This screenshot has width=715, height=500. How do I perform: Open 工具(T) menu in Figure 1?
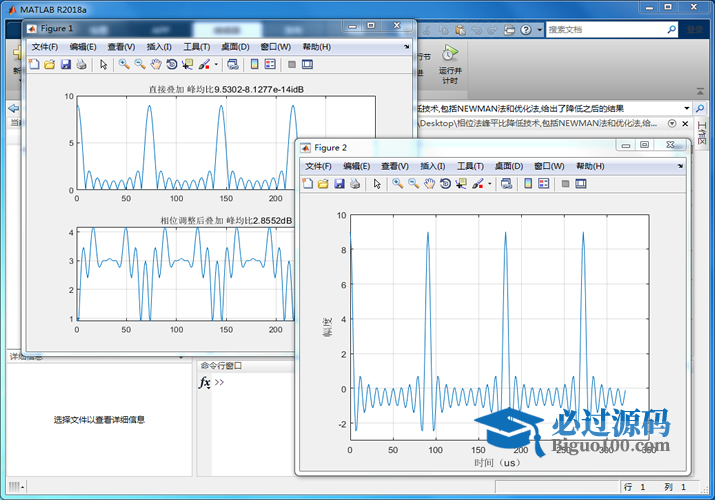coord(197,46)
